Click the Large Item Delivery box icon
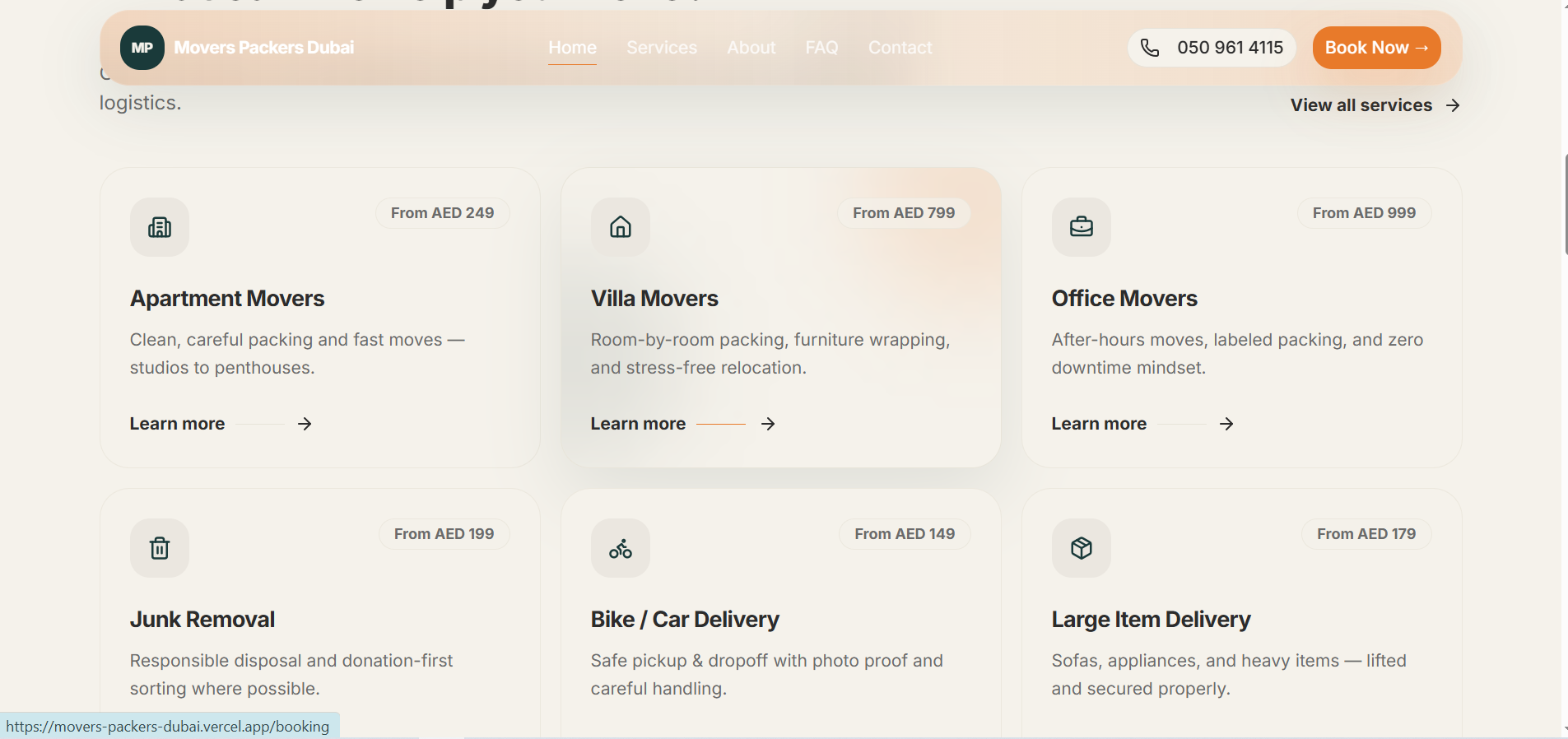The width and height of the screenshot is (1568, 739). pyautogui.click(x=1082, y=548)
